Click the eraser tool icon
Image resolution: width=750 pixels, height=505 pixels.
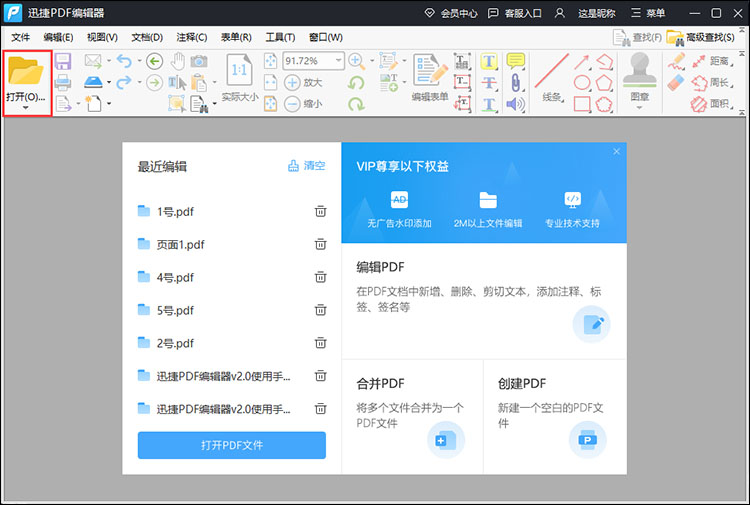coord(676,82)
